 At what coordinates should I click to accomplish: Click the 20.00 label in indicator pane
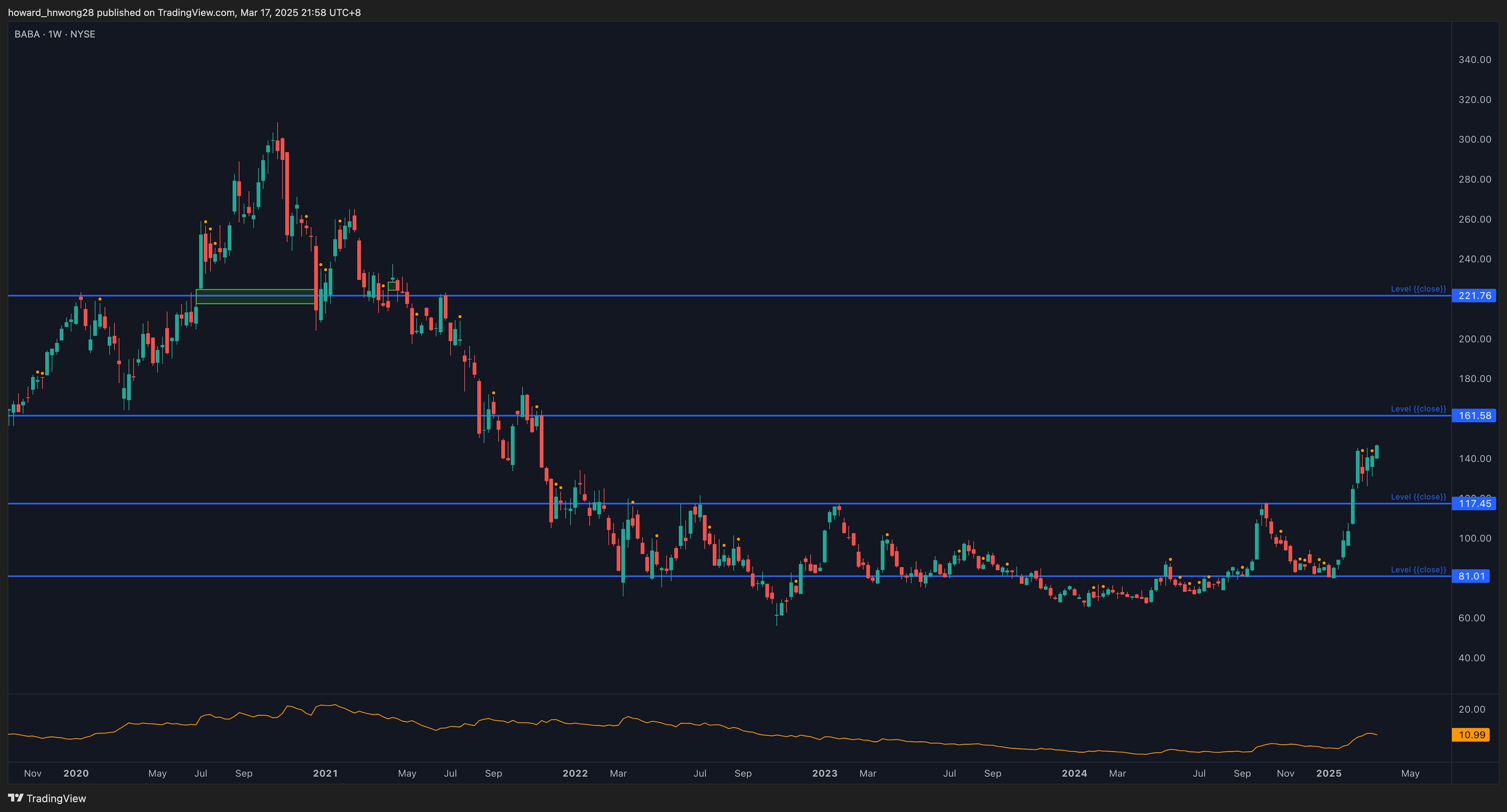pyautogui.click(x=1471, y=709)
